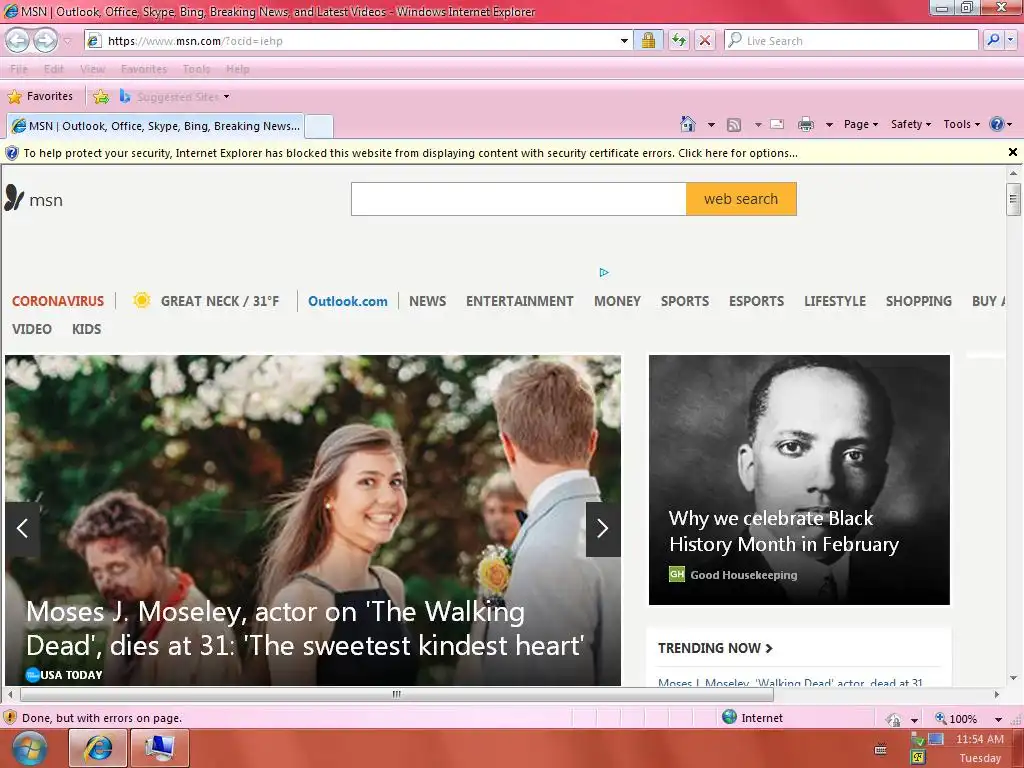1024x768 pixels.
Task: Click the address bar showing msn.com
Action: (351, 40)
